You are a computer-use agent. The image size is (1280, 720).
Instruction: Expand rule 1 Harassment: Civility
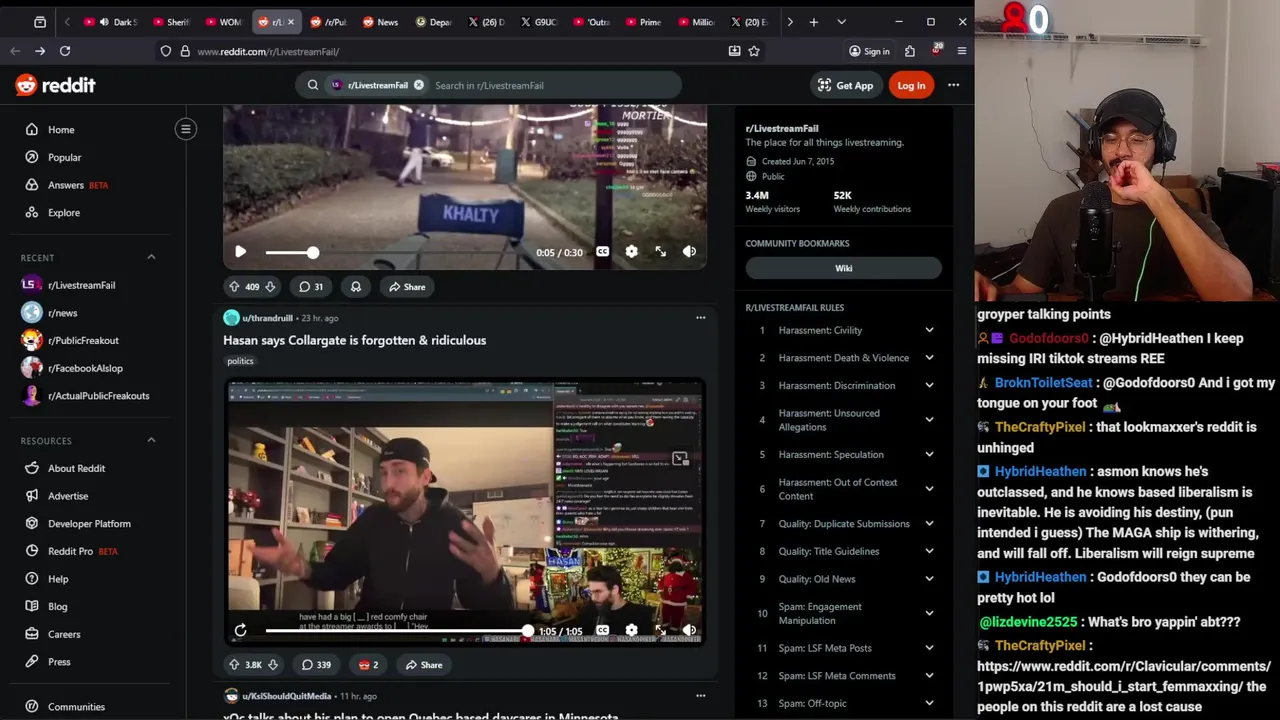click(x=843, y=330)
